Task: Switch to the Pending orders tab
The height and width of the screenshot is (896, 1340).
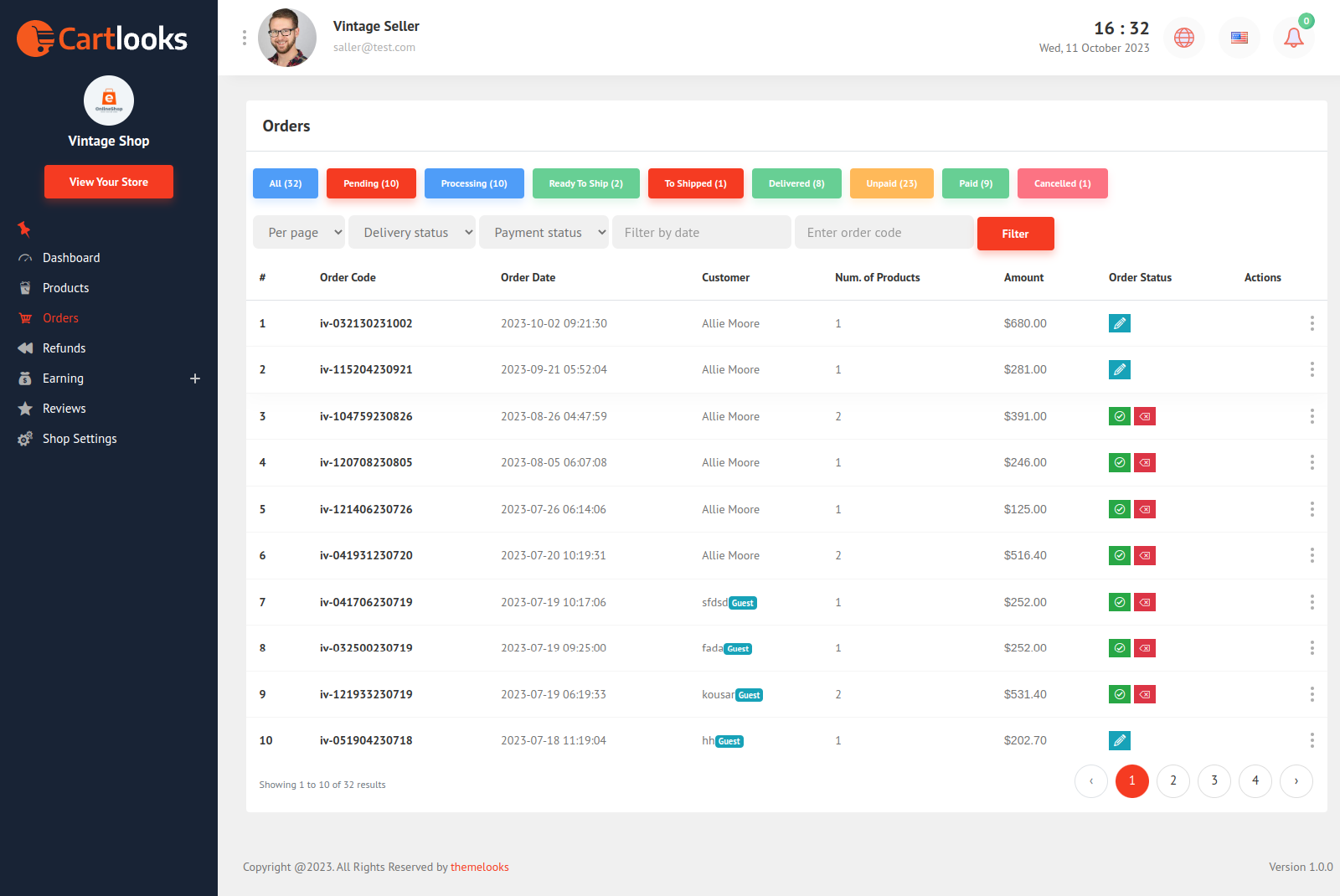Action: [371, 183]
